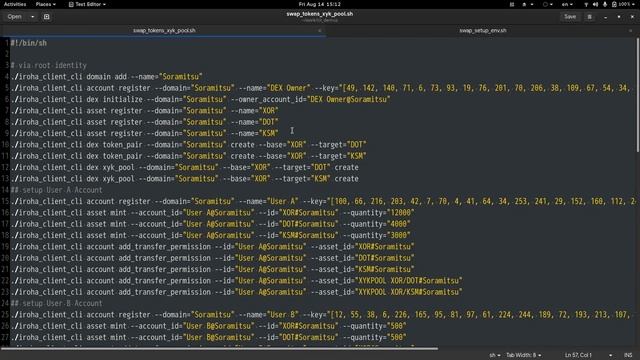
Task: Switch to the swap_setup_env.sh tab
Action: tap(483, 31)
